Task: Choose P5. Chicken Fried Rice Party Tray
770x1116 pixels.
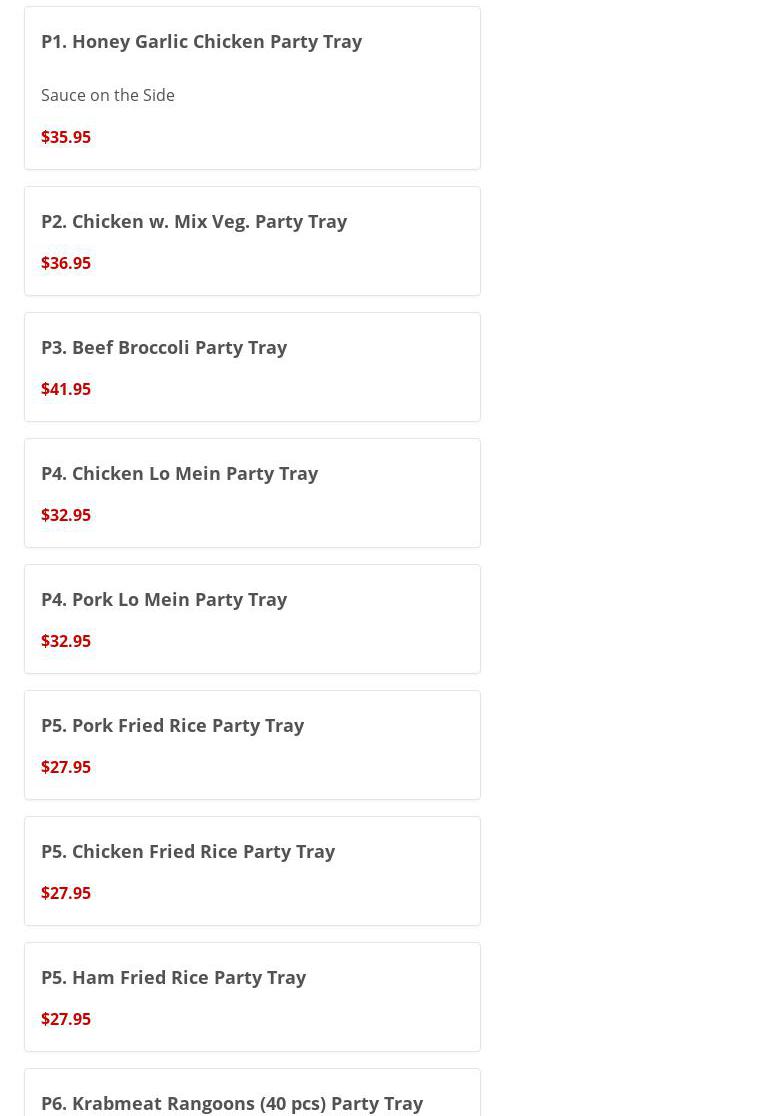Action: pyautogui.click(x=188, y=851)
